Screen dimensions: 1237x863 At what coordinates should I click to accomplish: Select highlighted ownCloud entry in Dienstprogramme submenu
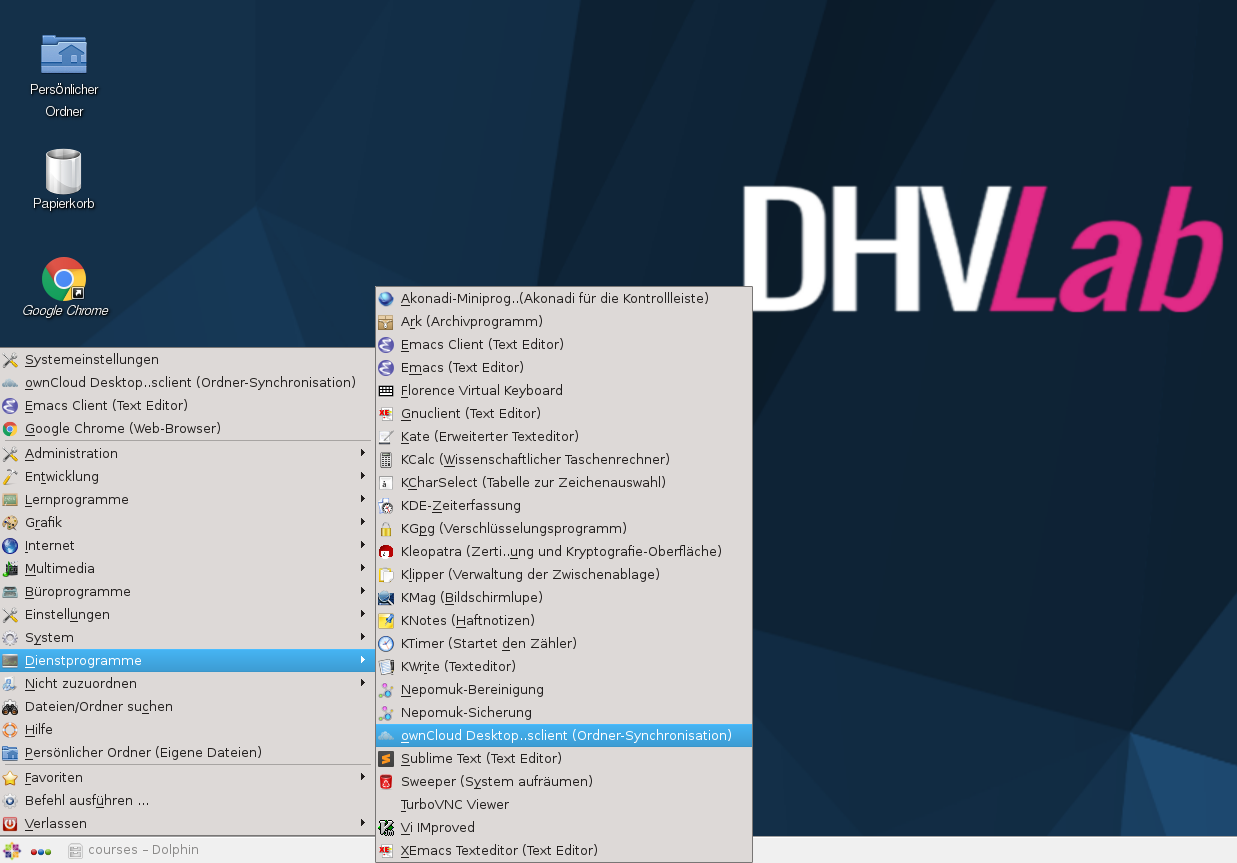(564, 735)
